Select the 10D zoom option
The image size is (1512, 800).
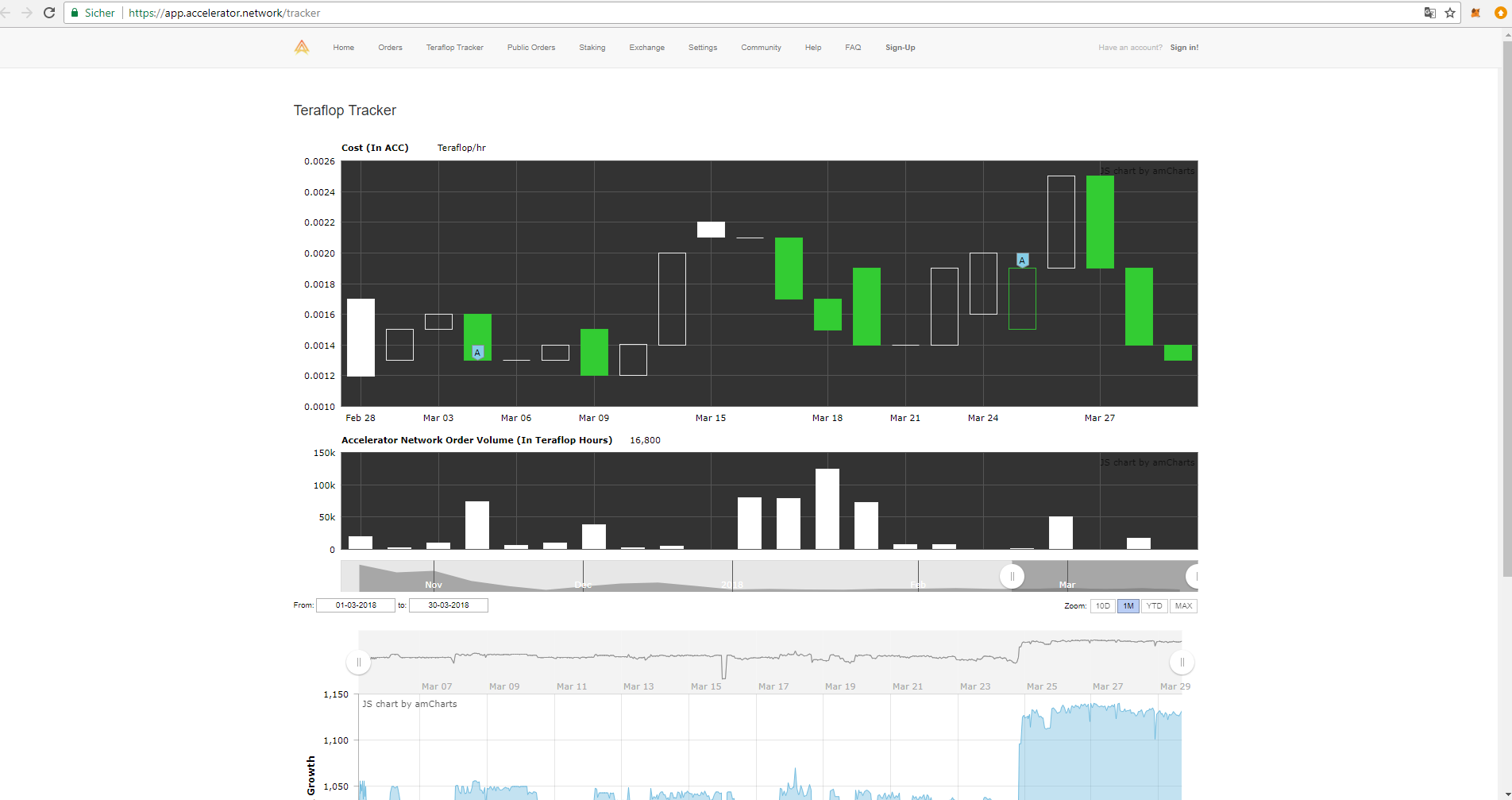tap(1103, 606)
